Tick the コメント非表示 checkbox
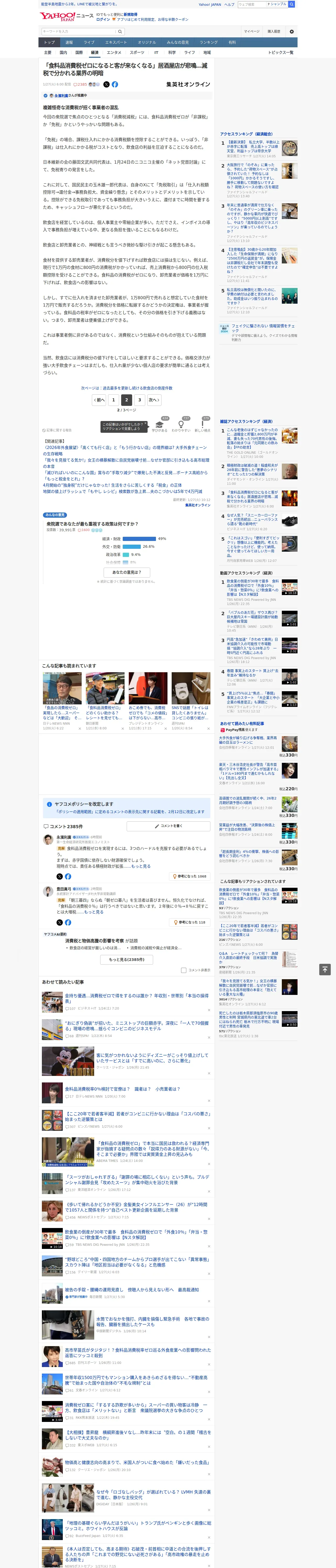The height and width of the screenshot is (1568, 336). [183, 970]
